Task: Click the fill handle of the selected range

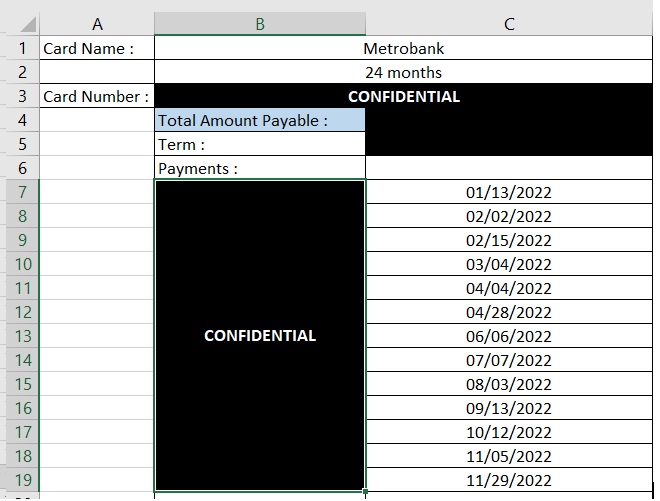Action: click(365, 491)
